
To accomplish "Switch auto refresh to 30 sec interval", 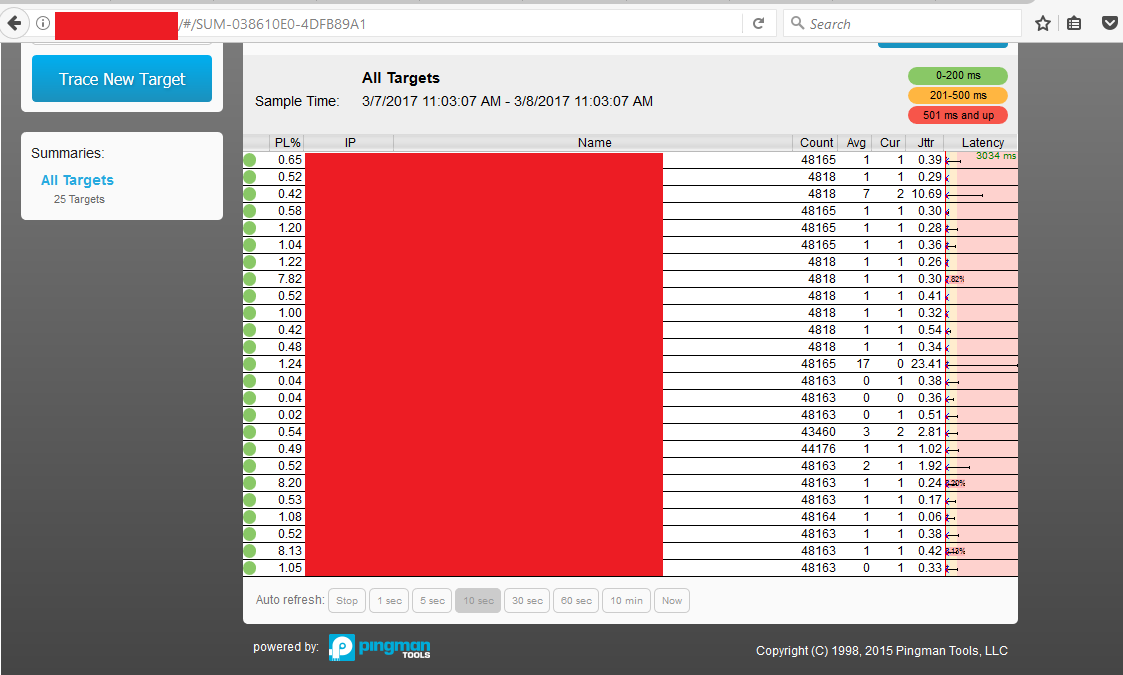I will (x=526, y=600).
